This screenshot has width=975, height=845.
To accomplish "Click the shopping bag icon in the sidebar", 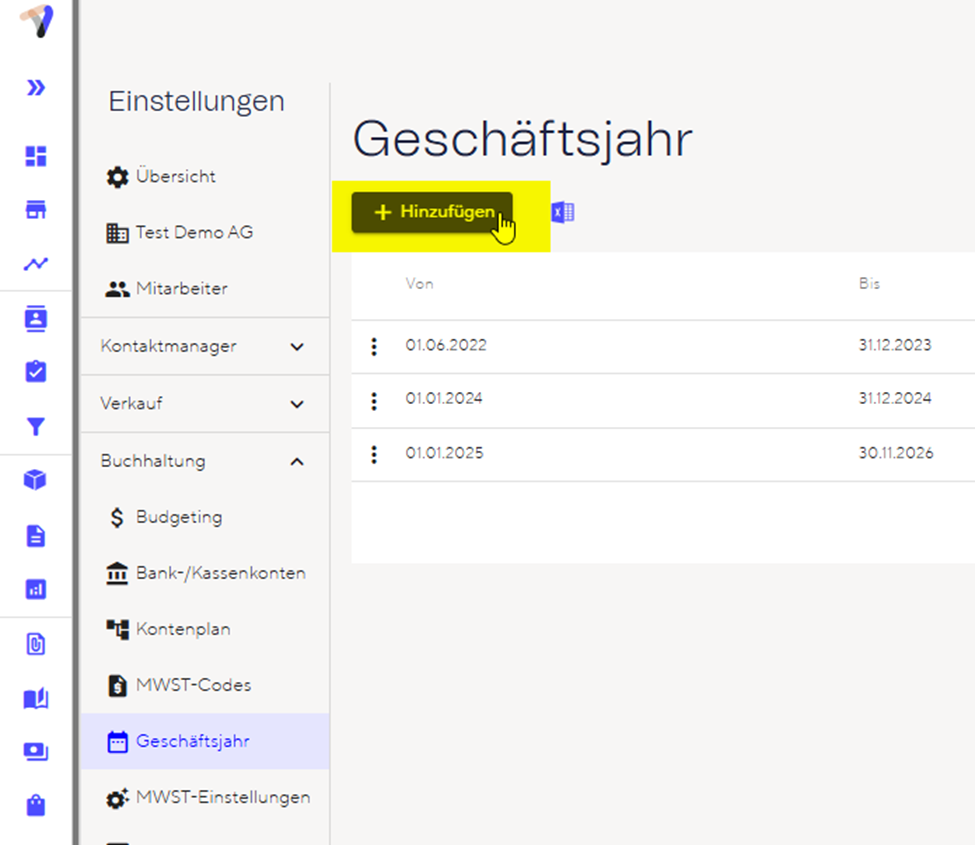I will [x=36, y=805].
